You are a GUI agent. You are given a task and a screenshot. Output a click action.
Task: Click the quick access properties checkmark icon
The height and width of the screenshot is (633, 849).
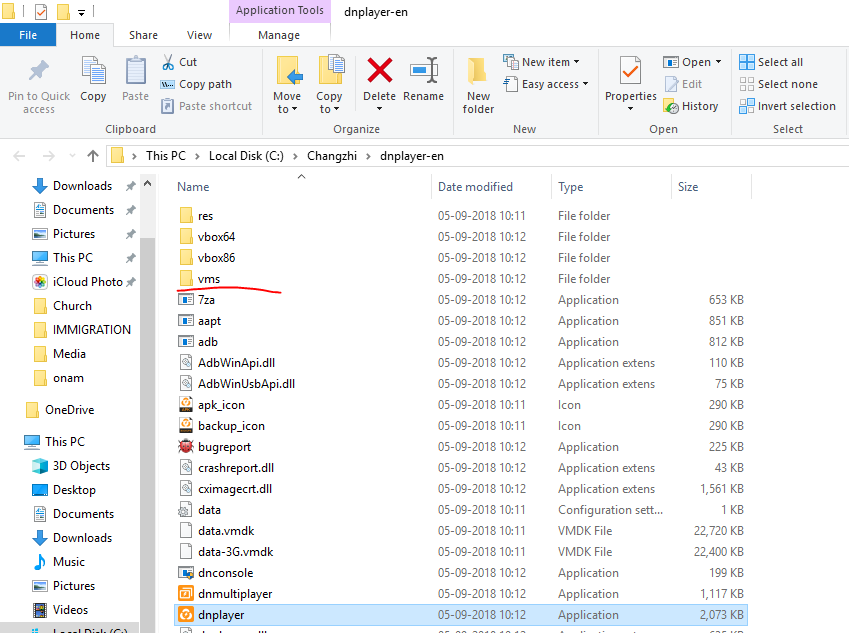pos(41,11)
